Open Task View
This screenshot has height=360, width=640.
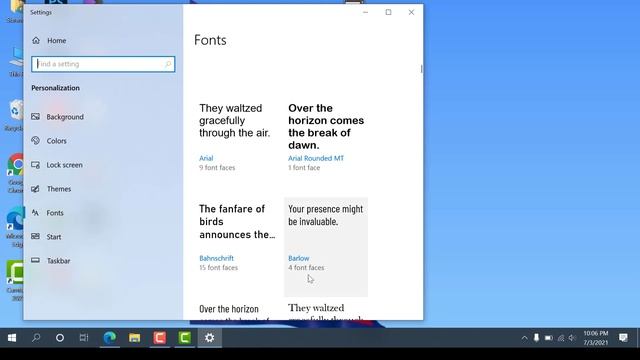[x=84, y=338]
